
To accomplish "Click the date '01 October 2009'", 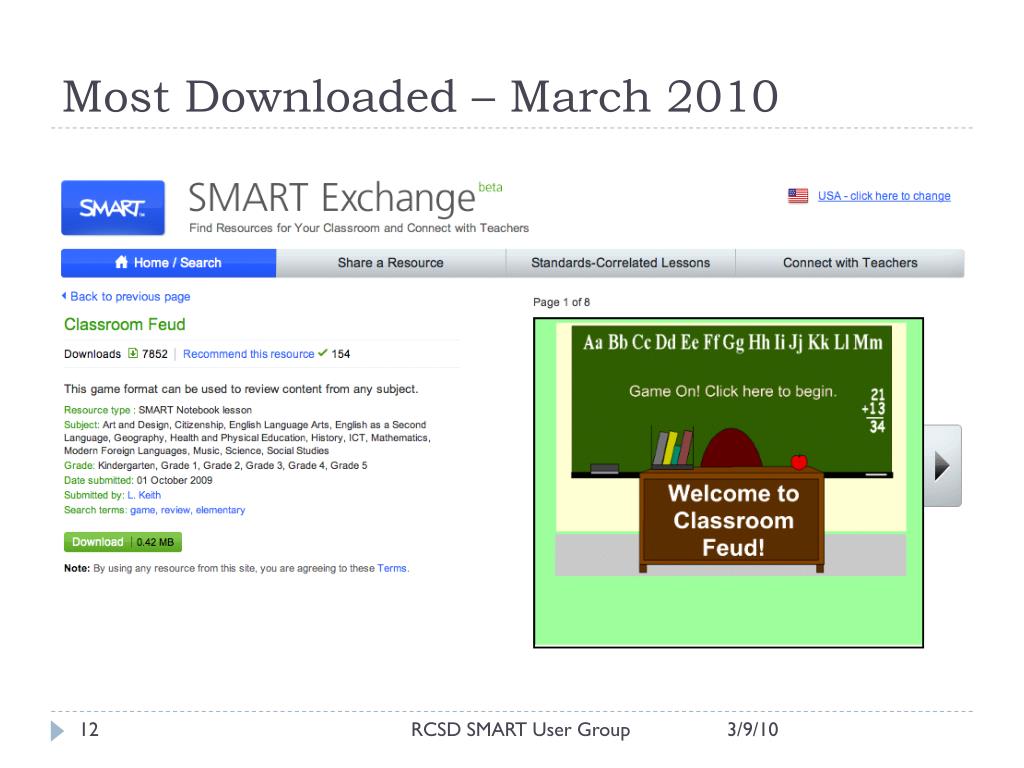I will tap(174, 480).
